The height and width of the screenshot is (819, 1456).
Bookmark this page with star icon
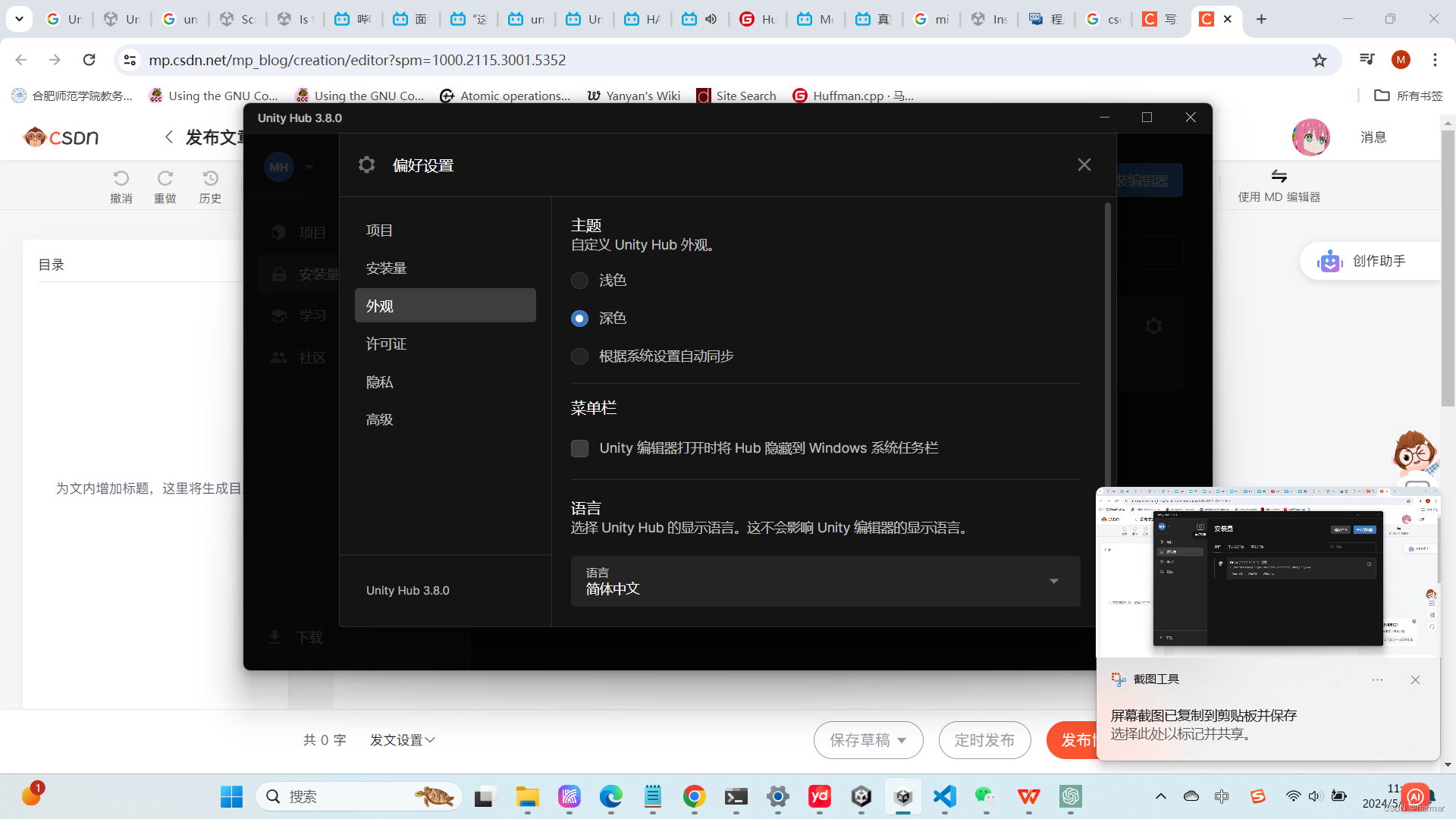click(x=1319, y=60)
